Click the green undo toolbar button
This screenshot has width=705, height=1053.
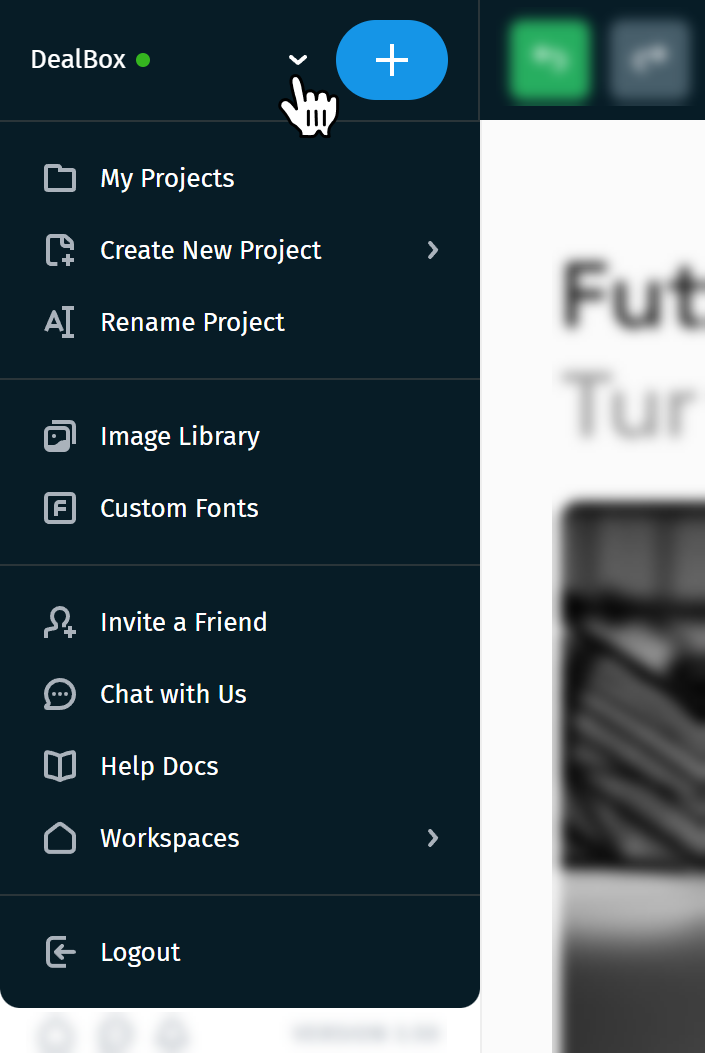tap(549, 60)
